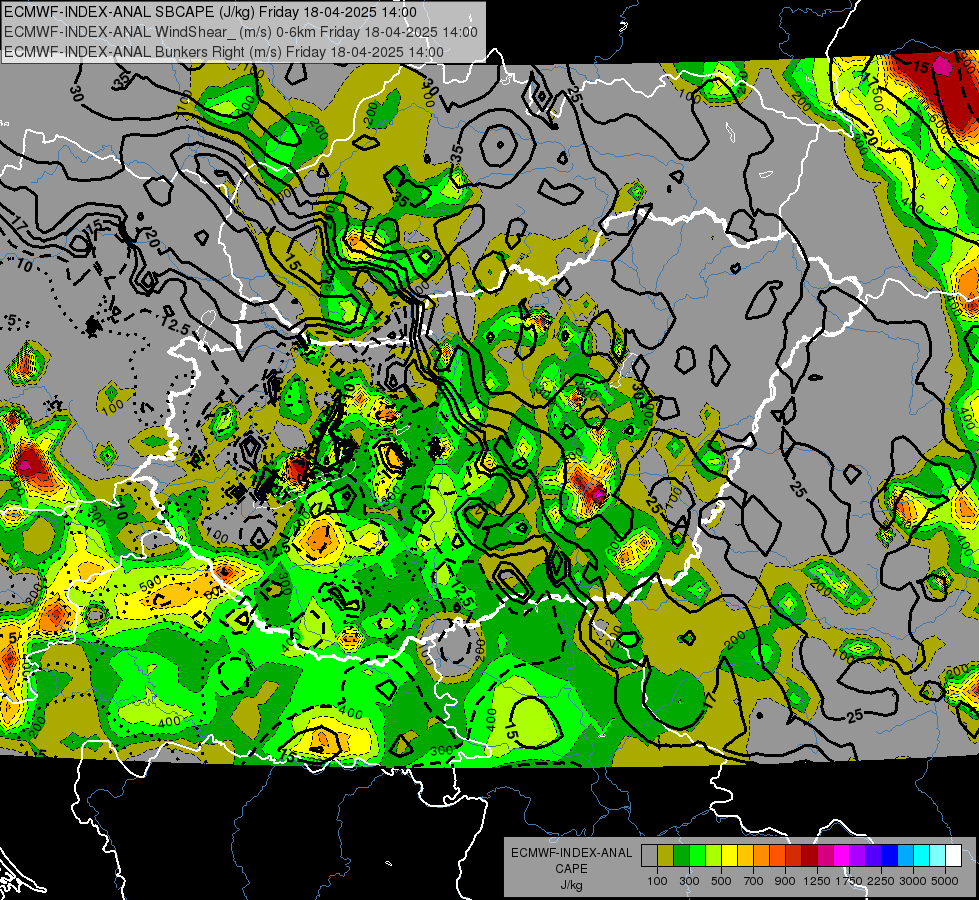The image size is (979, 900).
Task: Click the dark red swatch before 1250
Action: point(809,856)
